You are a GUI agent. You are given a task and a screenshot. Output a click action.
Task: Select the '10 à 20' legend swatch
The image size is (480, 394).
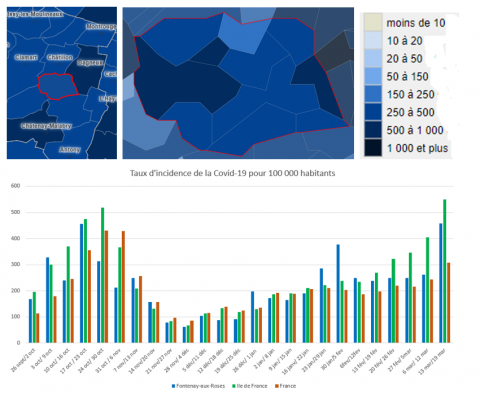(373, 40)
